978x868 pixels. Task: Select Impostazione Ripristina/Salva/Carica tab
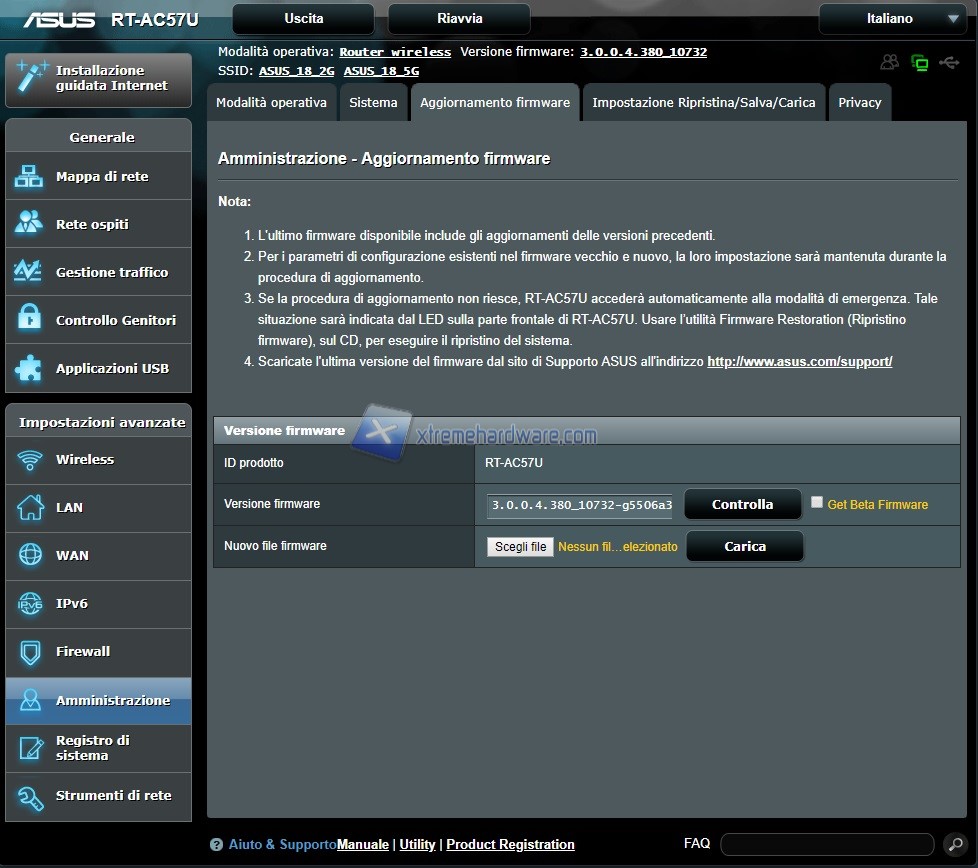(x=703, y=103)
